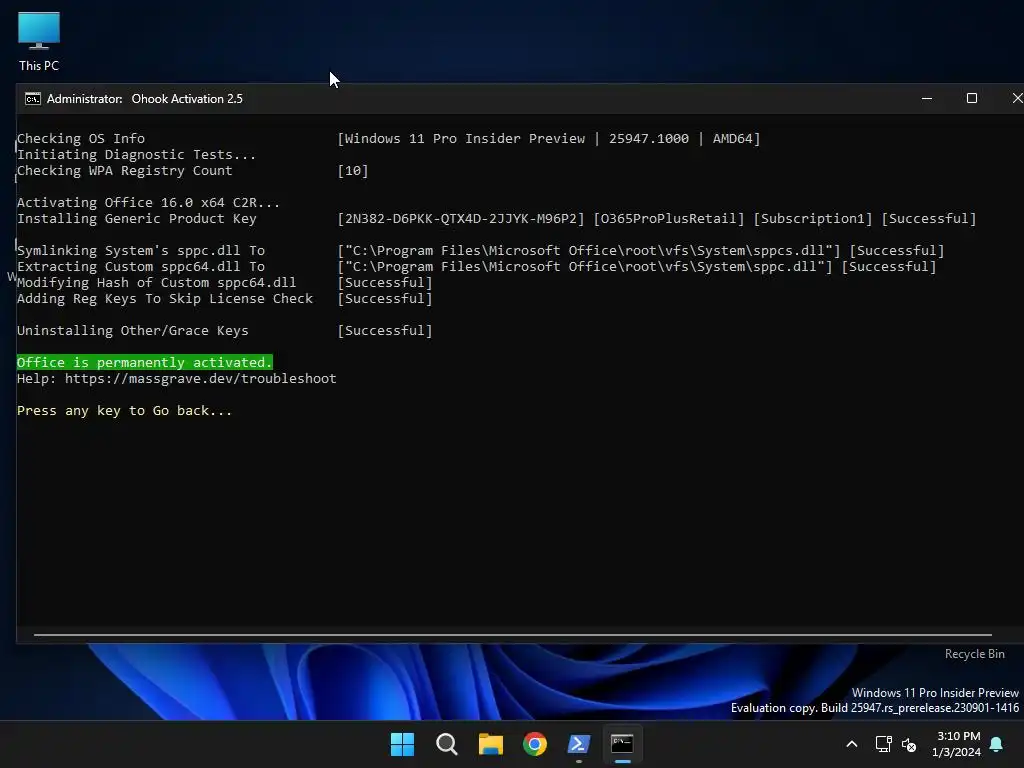Launch File Explorer from taskbar
The height and width of the screenshot is (768, 1024).
[490, 744]
